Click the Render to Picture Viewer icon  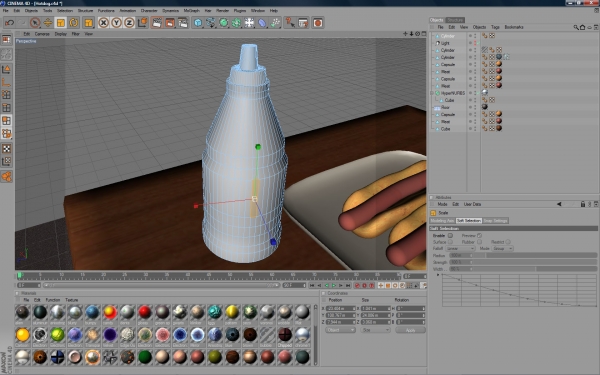pos(170,23)
